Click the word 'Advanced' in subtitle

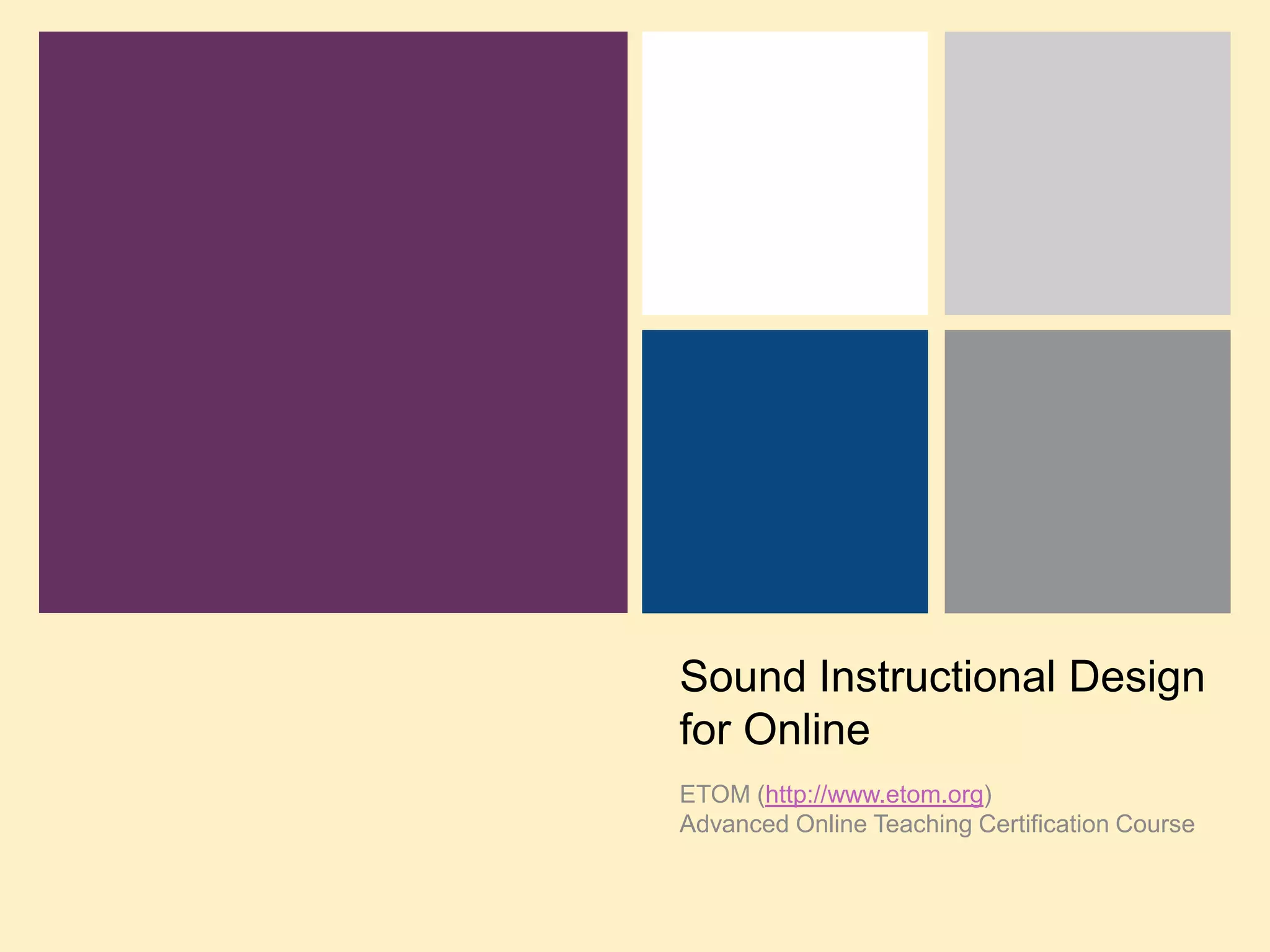(734, 824)
